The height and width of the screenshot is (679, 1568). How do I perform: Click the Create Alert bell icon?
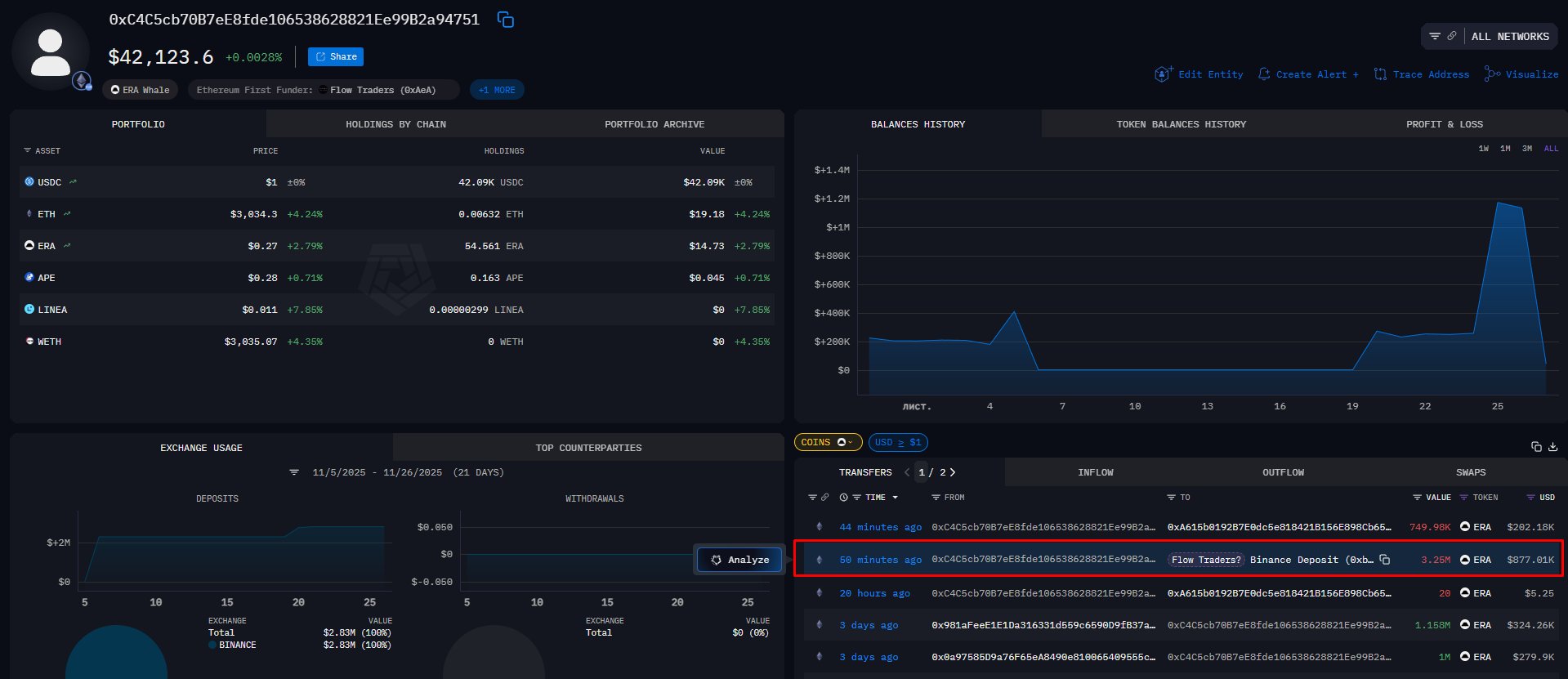tap(1264, 74)
